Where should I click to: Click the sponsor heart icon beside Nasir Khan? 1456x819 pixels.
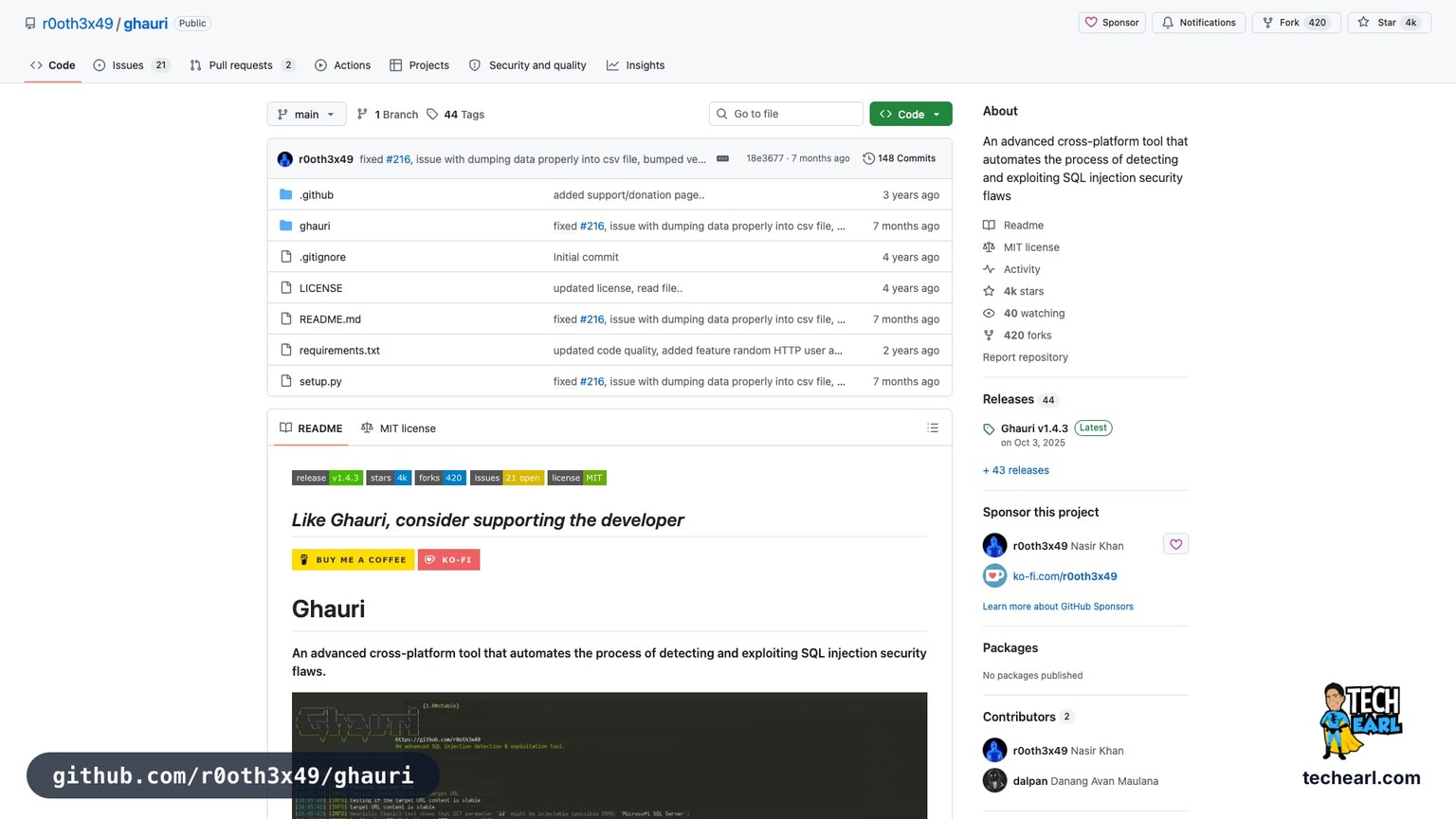pos(1175,544)
